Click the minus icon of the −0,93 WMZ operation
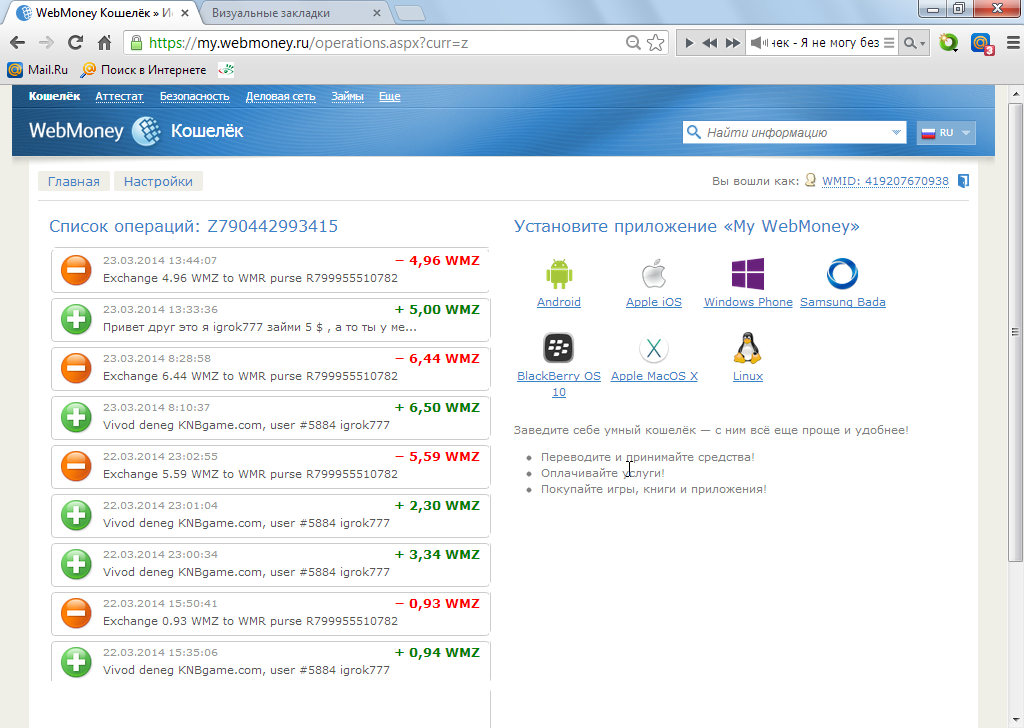 click(x=76, y=613)
